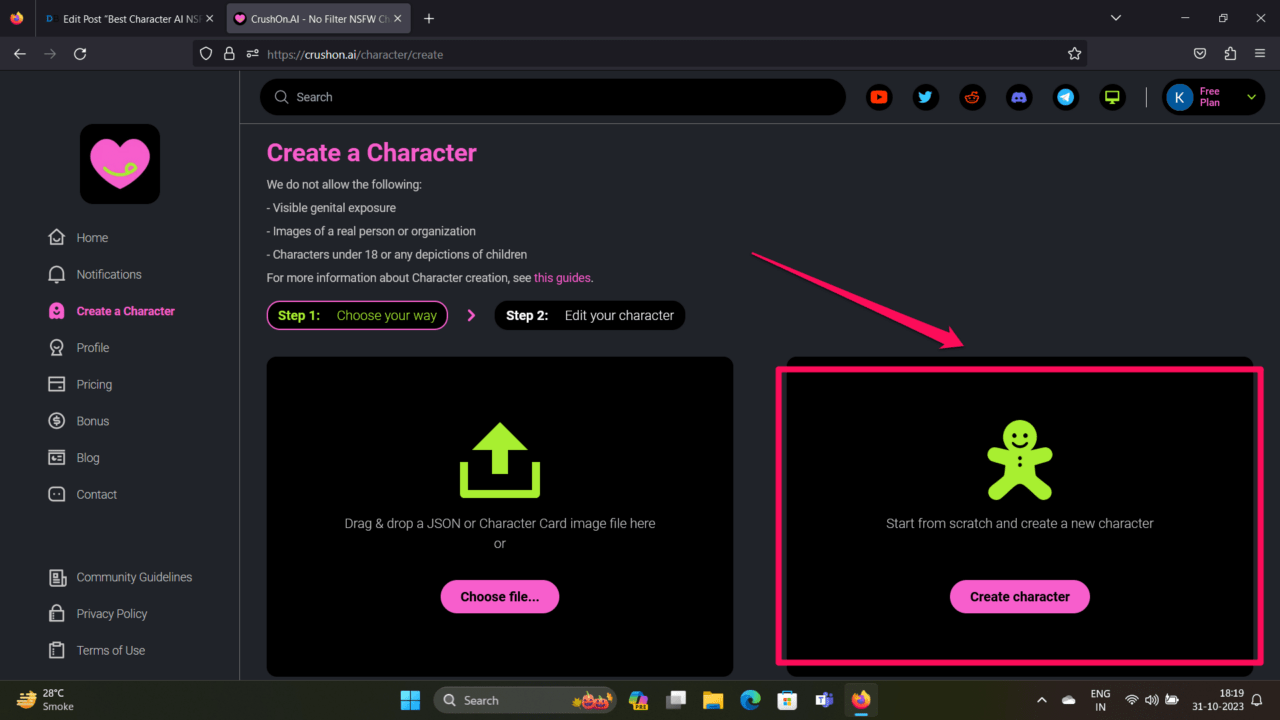The image size is (1280, 720).
Task: Open the YouTube social icon
Action: (x=879, y=97)
